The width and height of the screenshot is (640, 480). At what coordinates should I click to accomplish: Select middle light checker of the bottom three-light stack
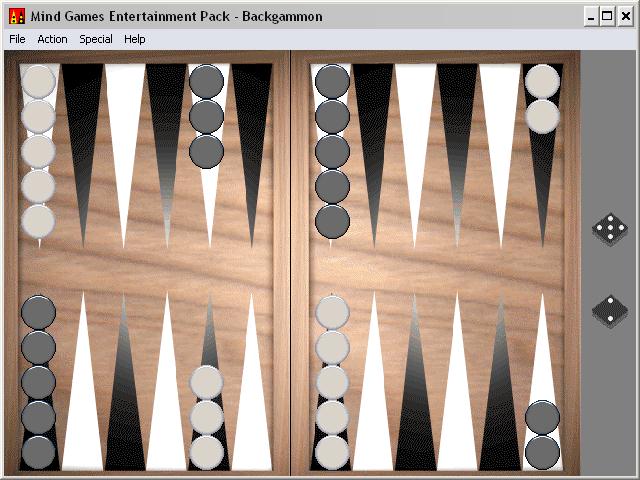(x=207, y=418)
